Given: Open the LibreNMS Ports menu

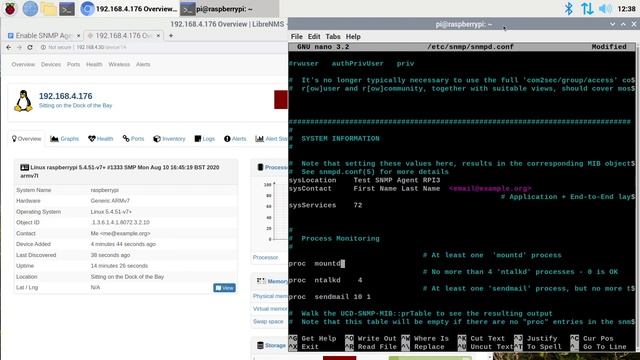Looking at the screenshot, I should pyautogui.click(x=73, y=64).
